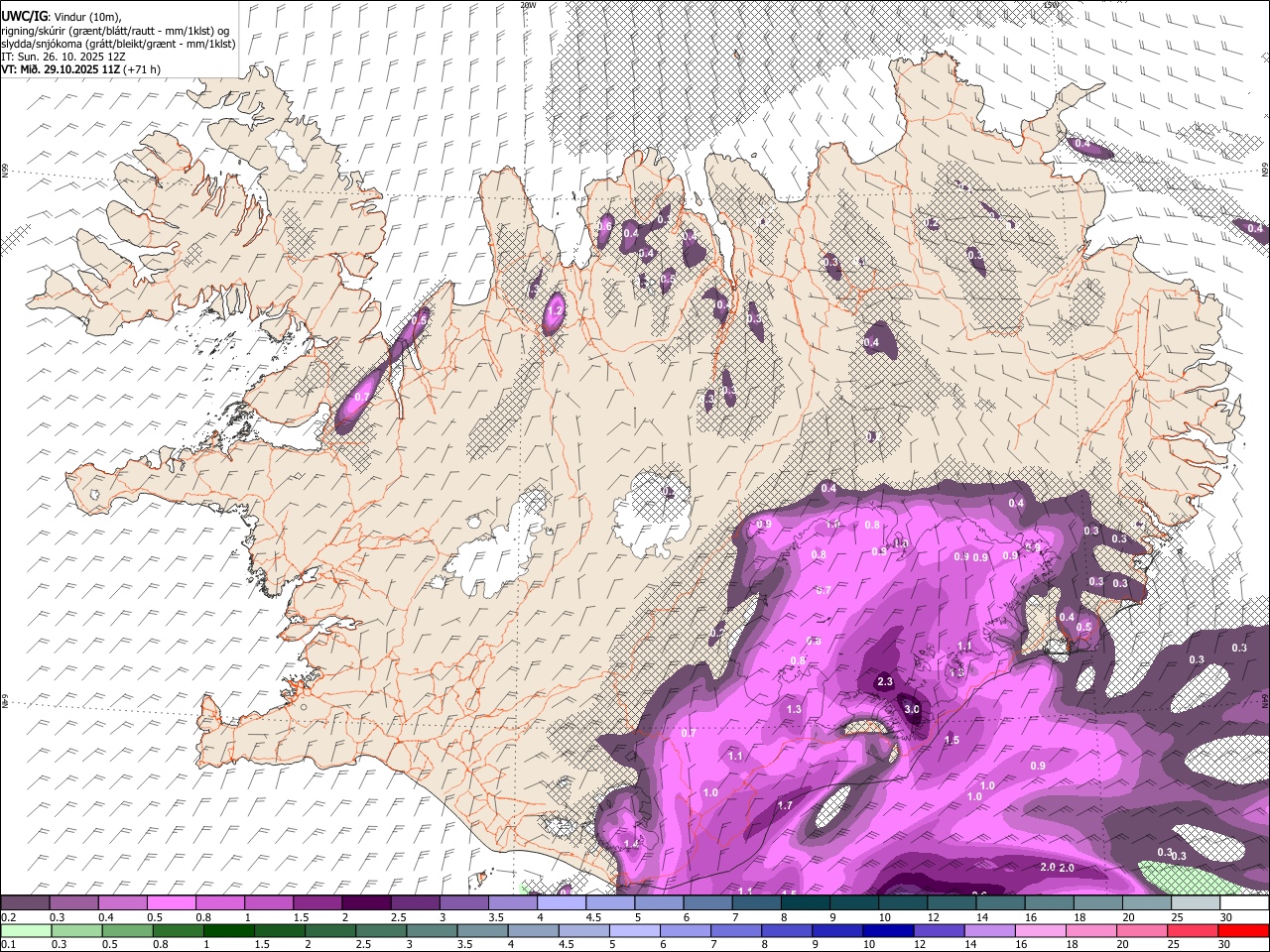The width and height of the screenshot is (1270, 952).
Task: Click the lower legend swatch between 0.1 and 0.3
Action: (x=26, y=930)
